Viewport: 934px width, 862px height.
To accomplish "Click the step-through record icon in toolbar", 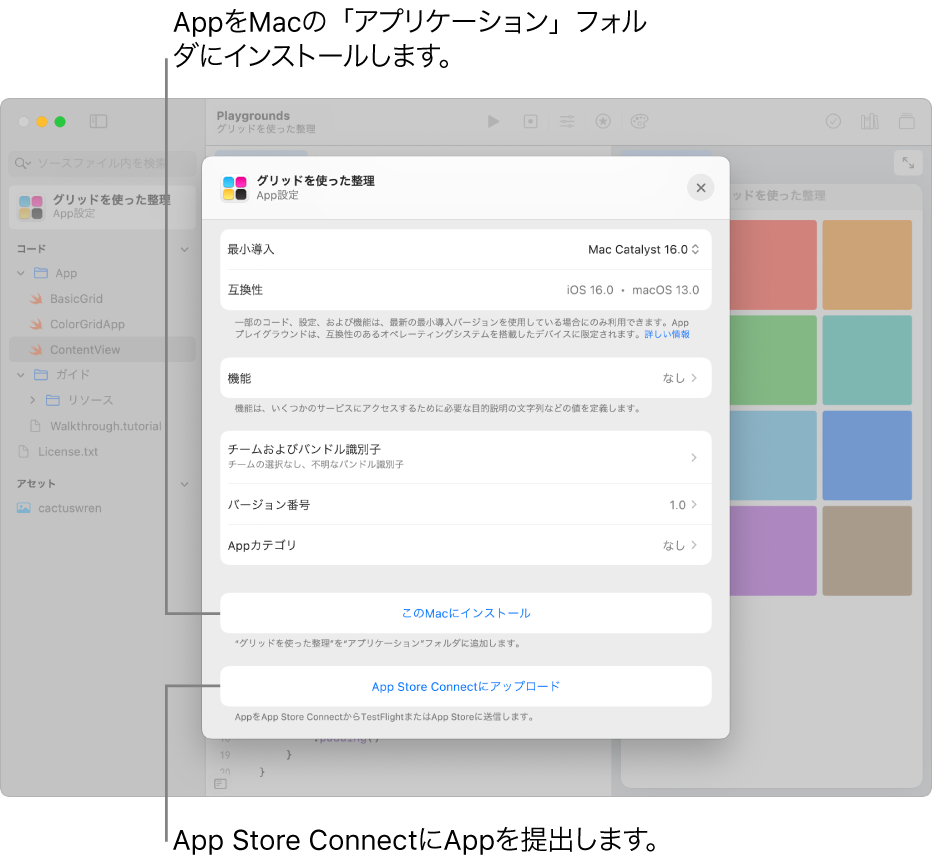I will pos(530,122).
